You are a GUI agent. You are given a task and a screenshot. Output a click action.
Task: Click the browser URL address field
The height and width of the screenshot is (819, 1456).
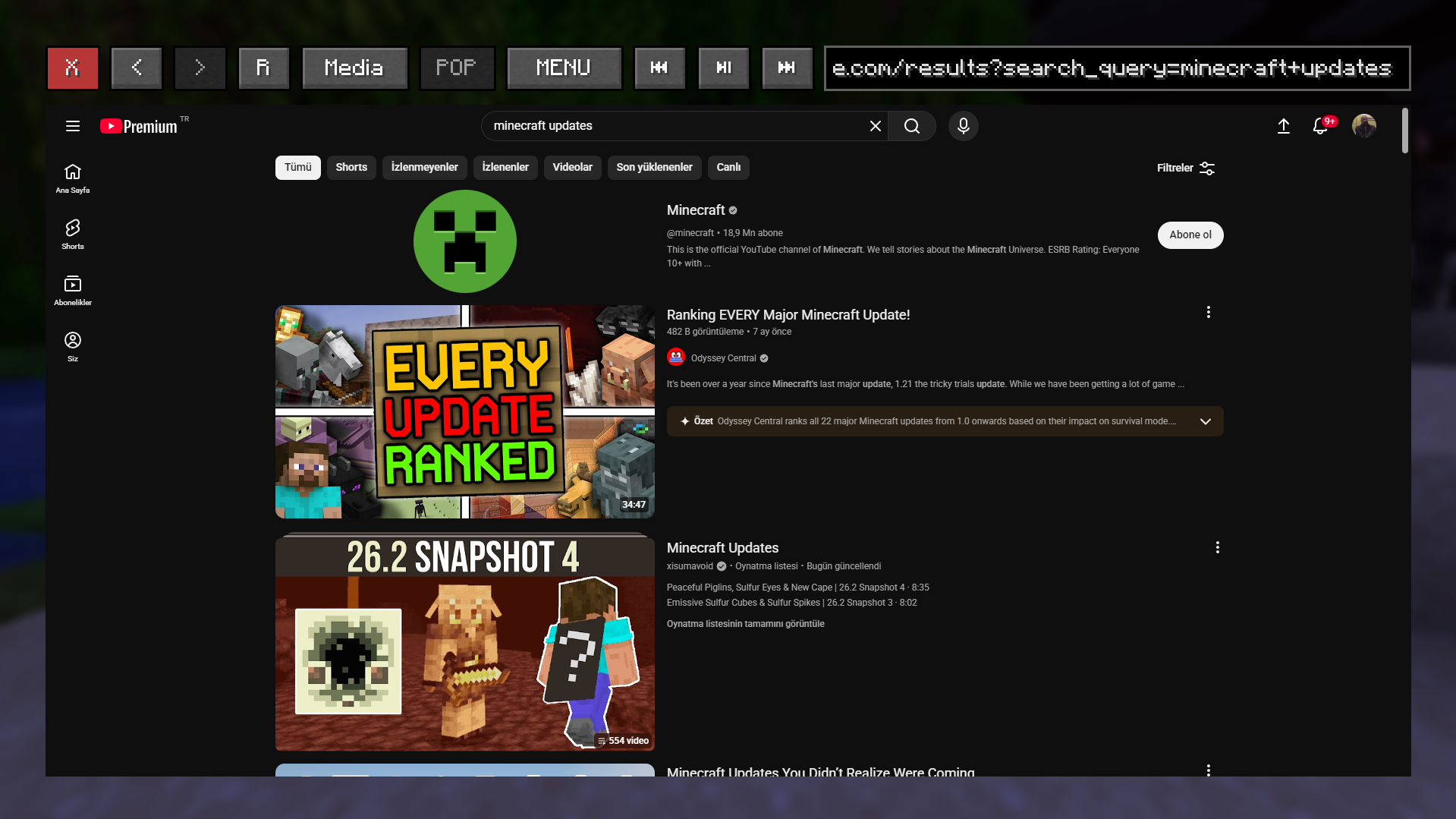[x=1117, y=68]
